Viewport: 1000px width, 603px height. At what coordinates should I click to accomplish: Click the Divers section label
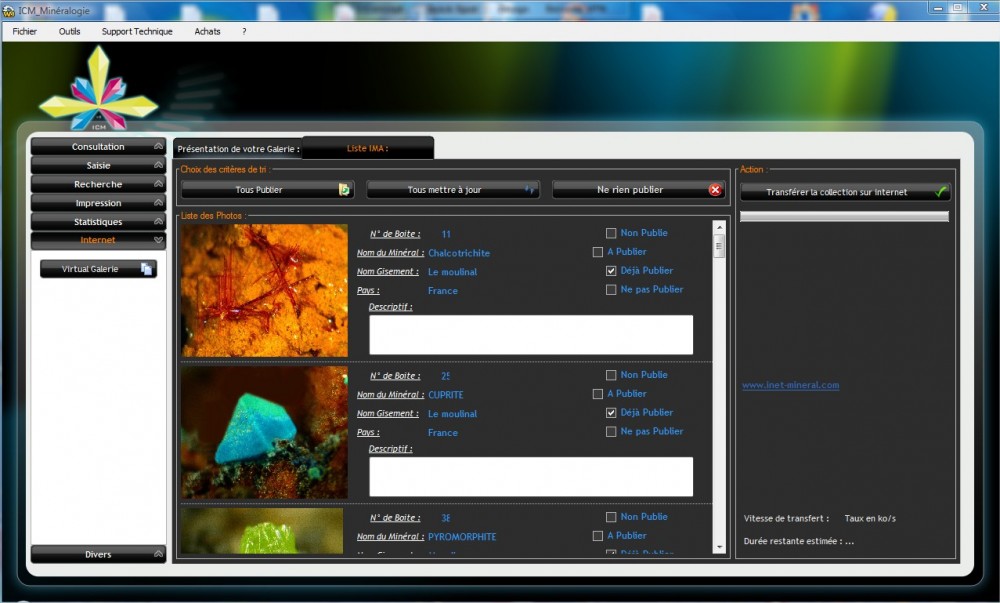98,555
